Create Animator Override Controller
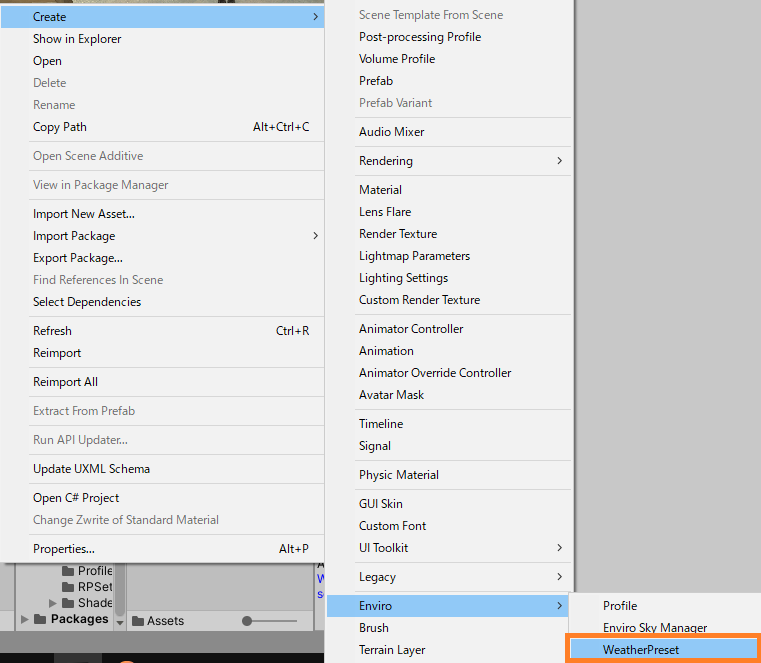 (449, 373)
